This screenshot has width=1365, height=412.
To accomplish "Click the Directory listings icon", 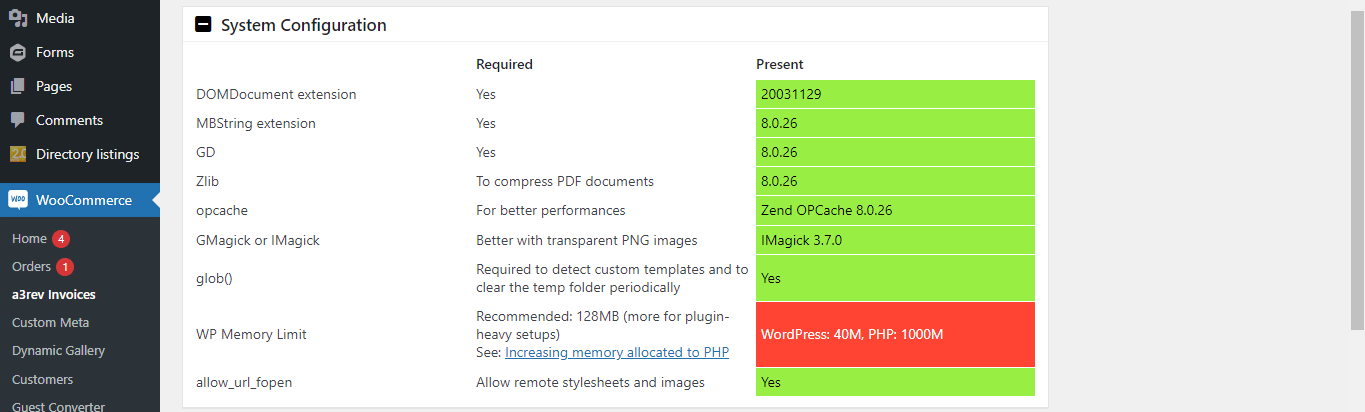I will pos(18,154).
